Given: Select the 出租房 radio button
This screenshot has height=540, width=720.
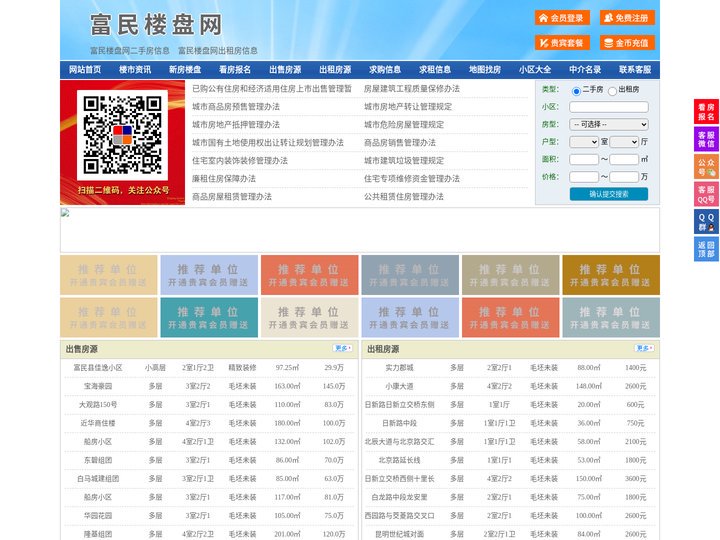Looking at the screenshot, I should (x=612, y=91).
